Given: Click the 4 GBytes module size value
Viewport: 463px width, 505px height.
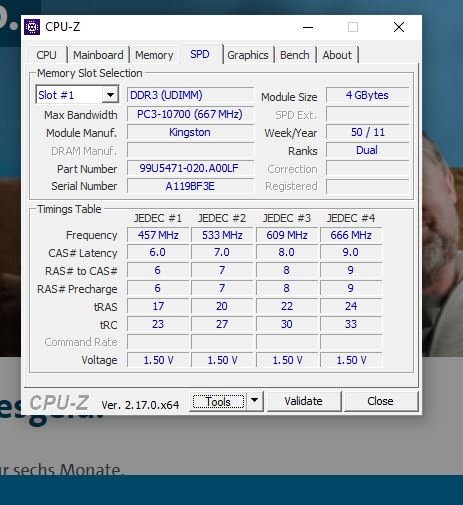Looking at the screenshot, I should coord(367,95).
